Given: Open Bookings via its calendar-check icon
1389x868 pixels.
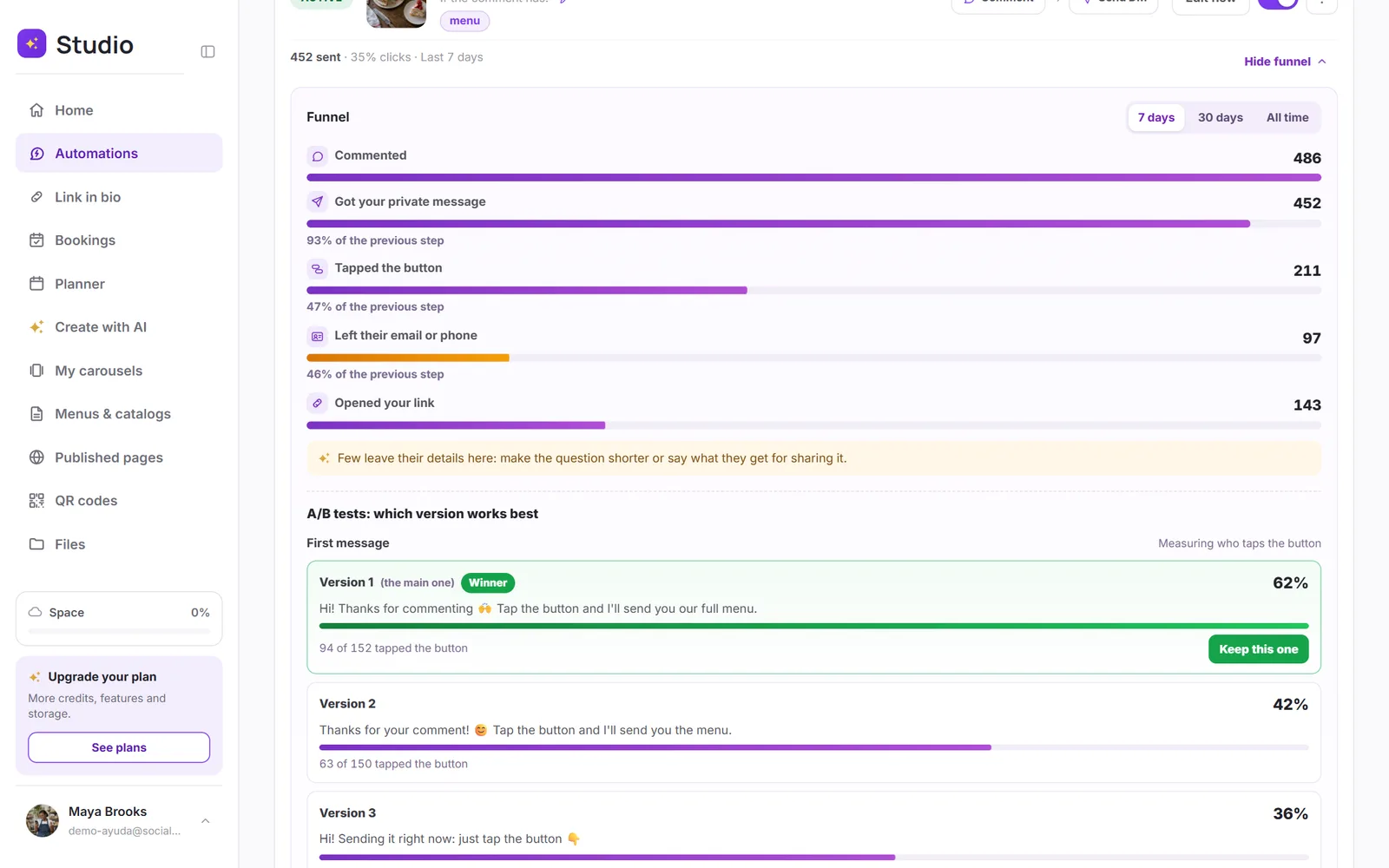Looking at the screenshot, I should 36,240.
